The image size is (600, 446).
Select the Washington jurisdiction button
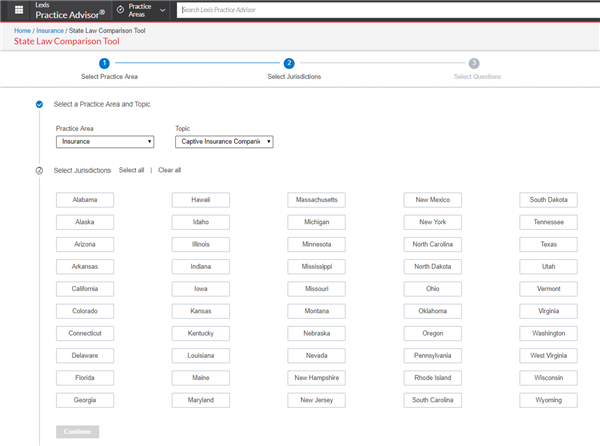549,334
